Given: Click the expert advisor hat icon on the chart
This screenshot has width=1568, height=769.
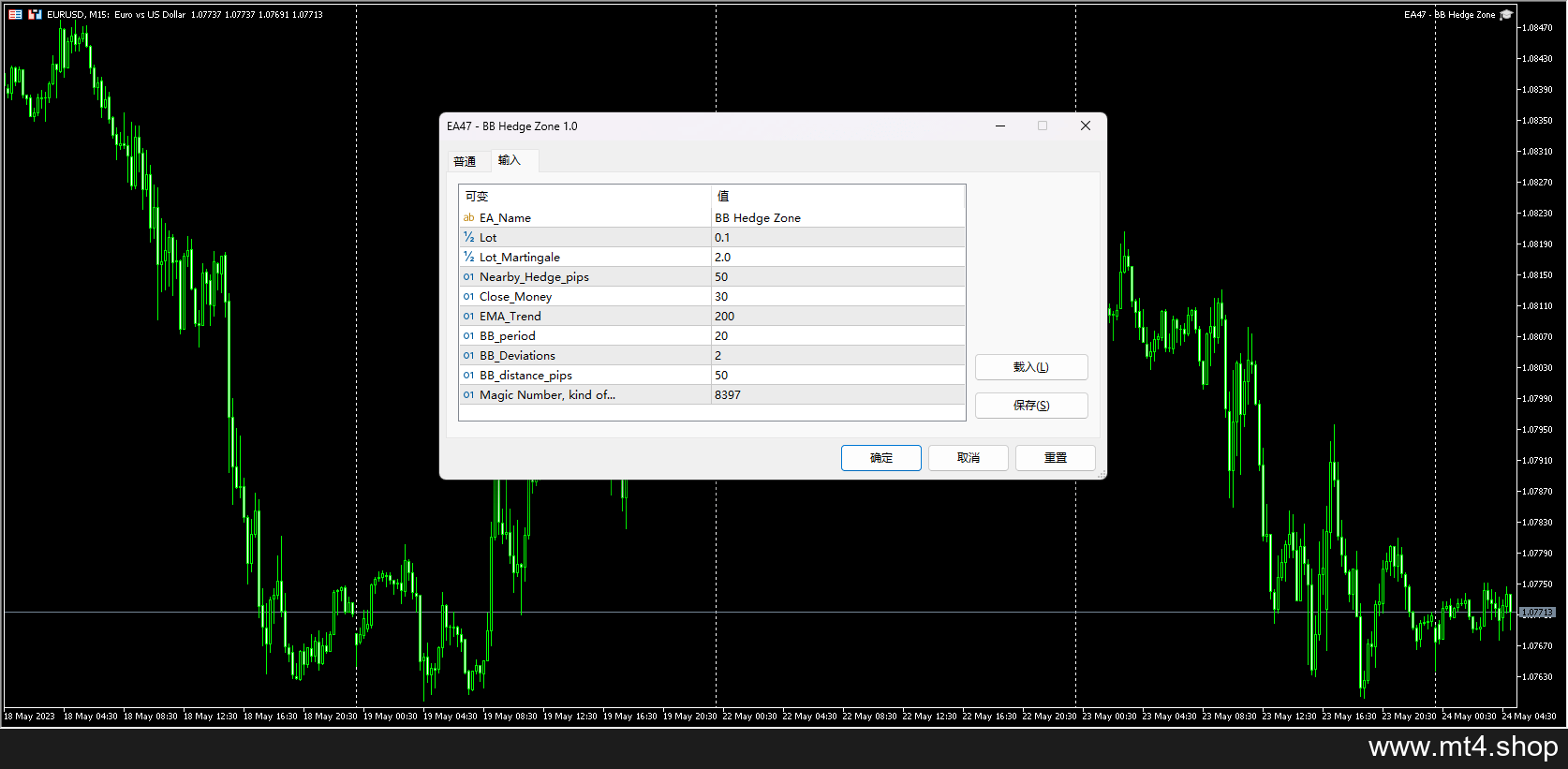Looking at the screenshot, I should 1506,15.
